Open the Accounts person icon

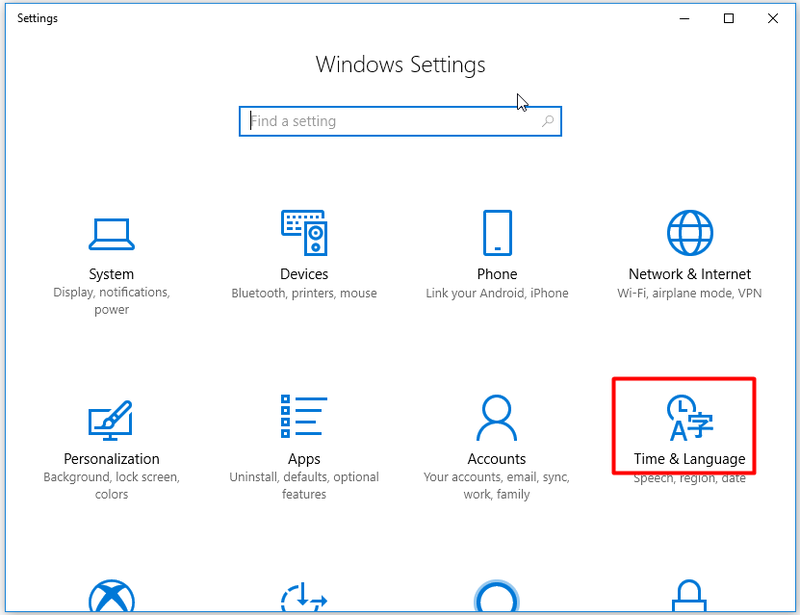(496, 417)
